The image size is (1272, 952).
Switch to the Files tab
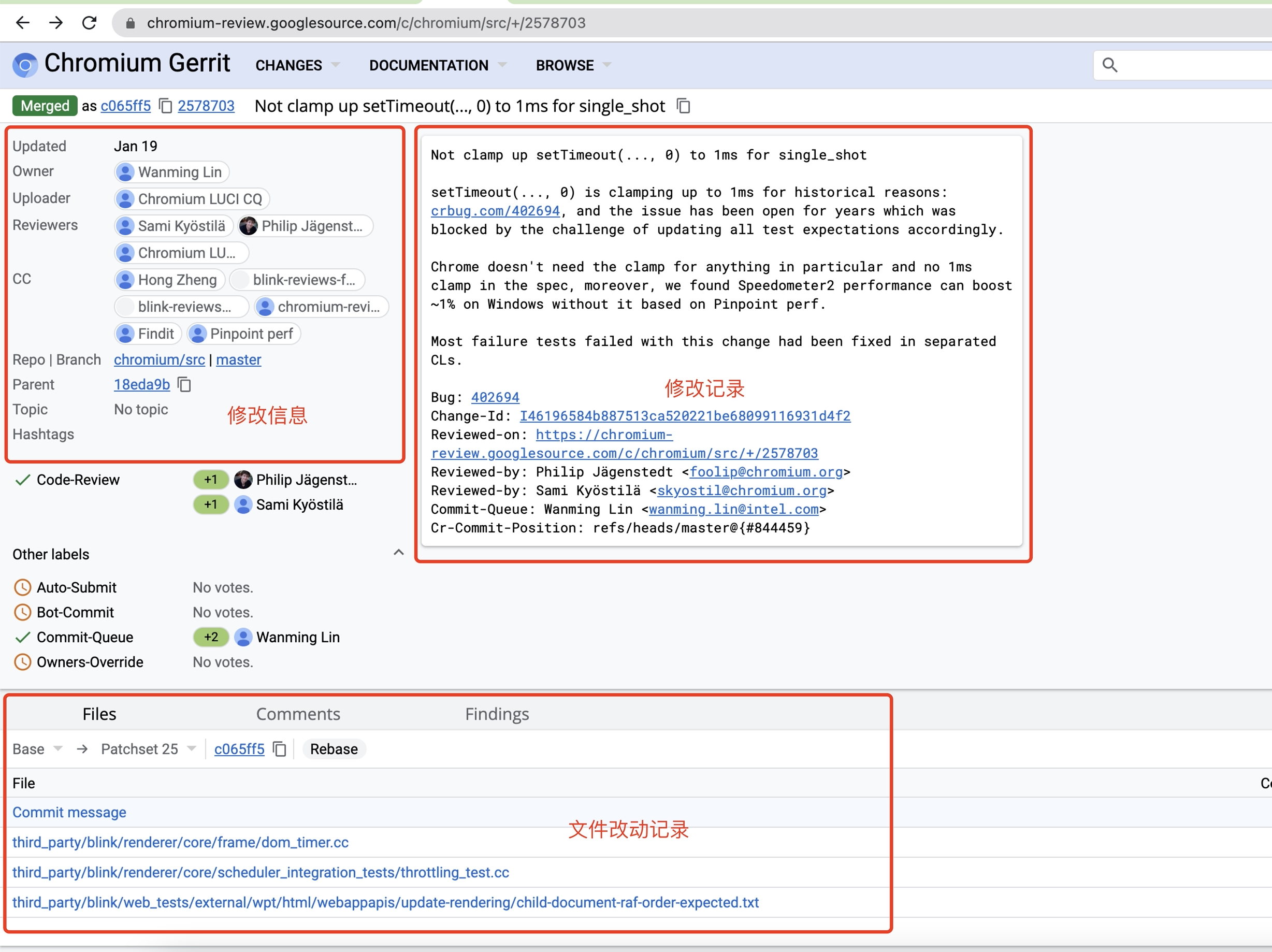click(x=99, y=714)
